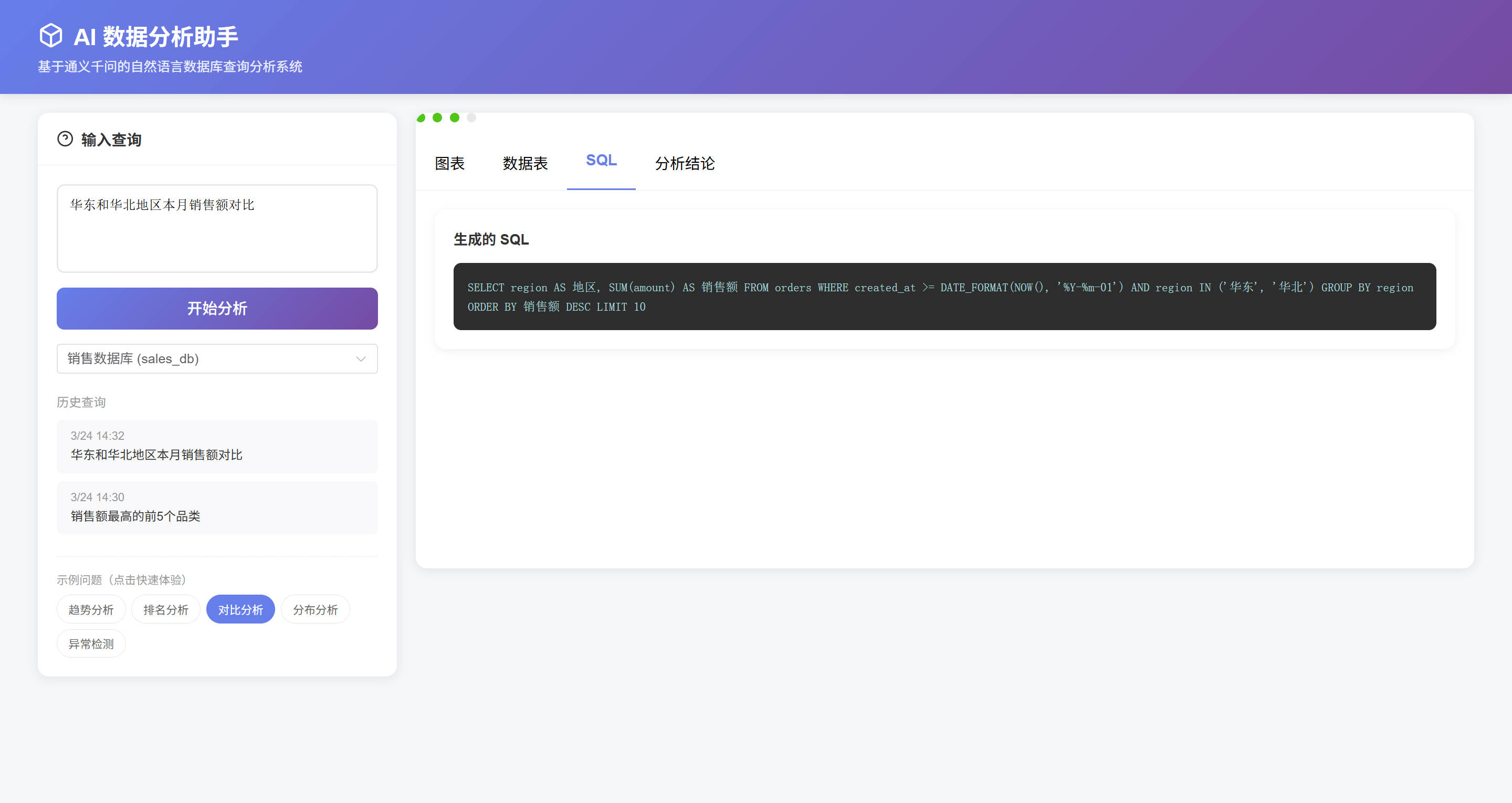
Task: Open the 分析结论 tab
Action: (685, 163)
